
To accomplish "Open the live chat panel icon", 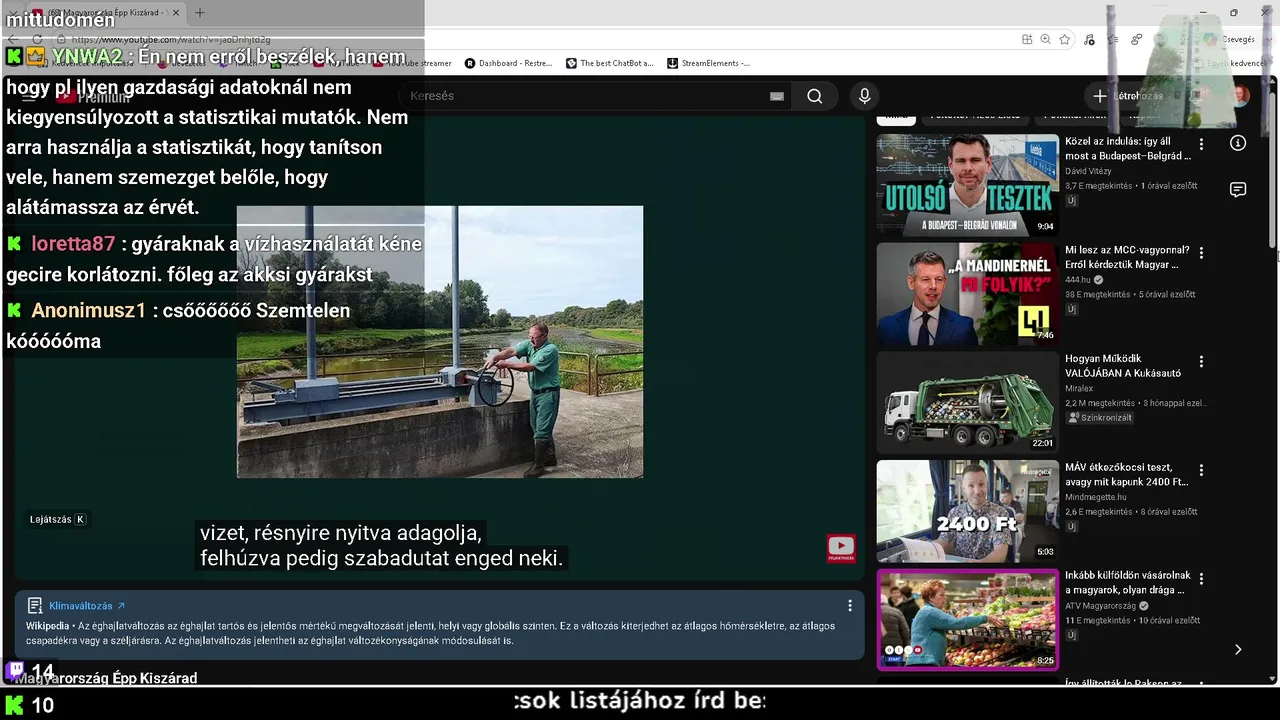I will (x=1238, y=190).
